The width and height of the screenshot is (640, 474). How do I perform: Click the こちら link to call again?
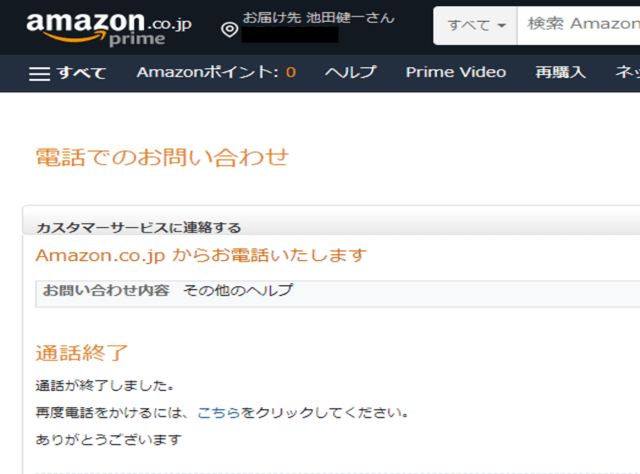(218, 412)
